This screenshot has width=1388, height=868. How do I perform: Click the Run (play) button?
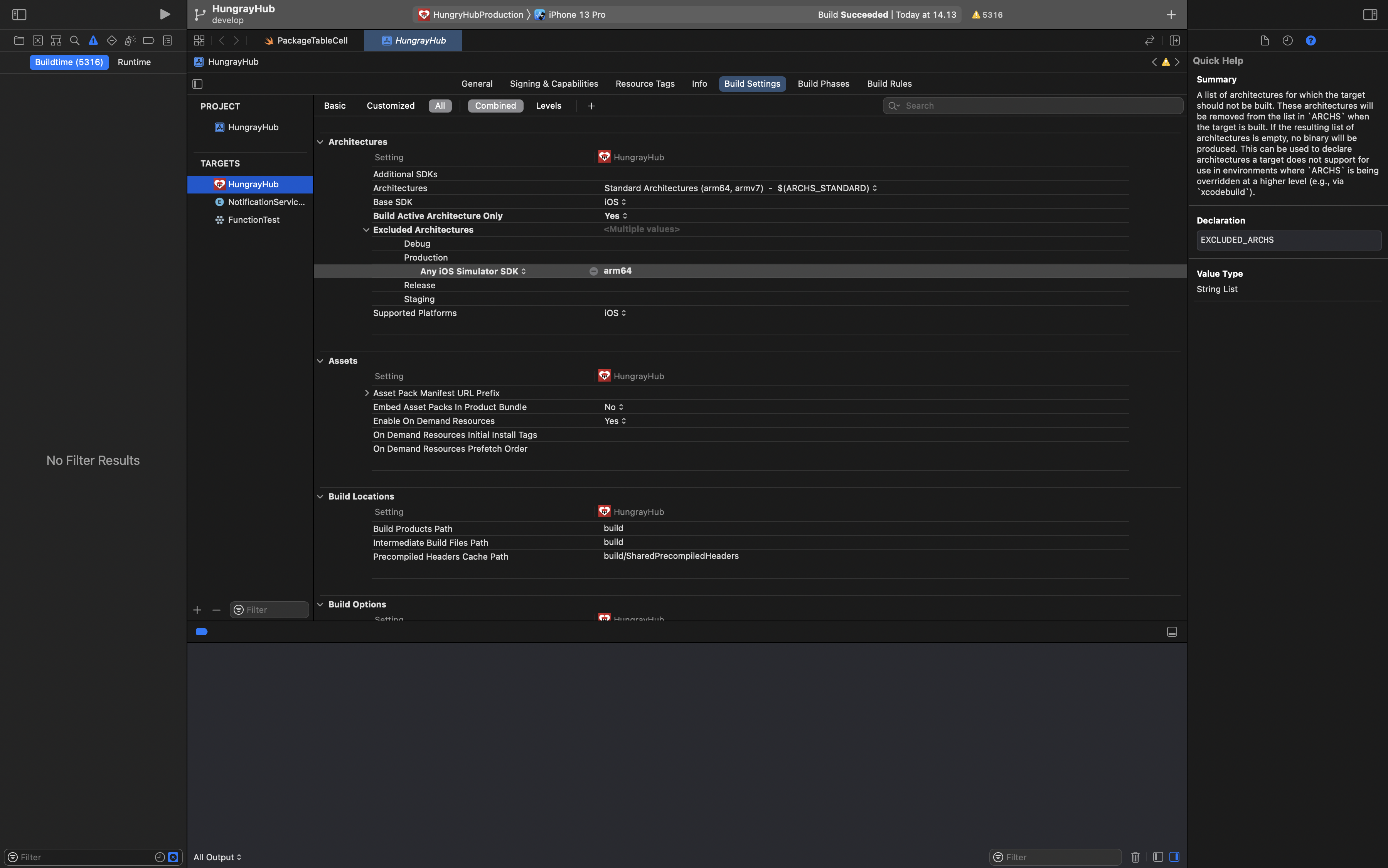click(165, 14)
